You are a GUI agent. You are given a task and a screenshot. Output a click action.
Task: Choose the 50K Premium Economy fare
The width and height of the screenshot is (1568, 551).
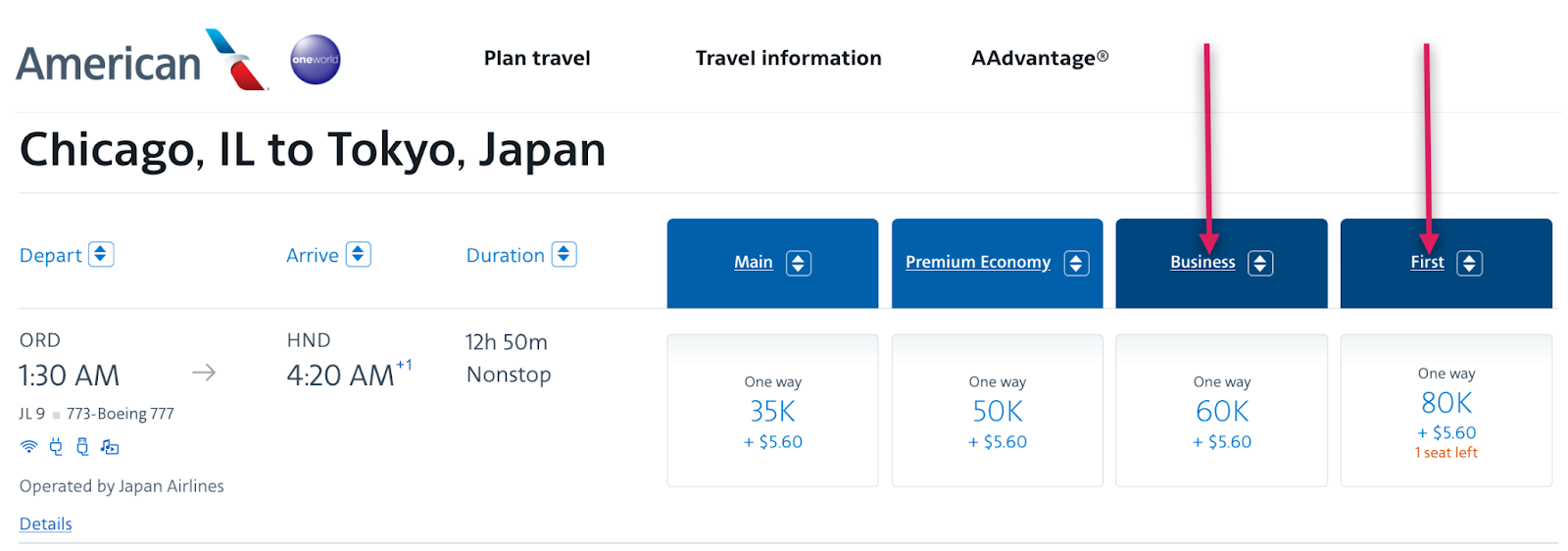coord(997,411)
